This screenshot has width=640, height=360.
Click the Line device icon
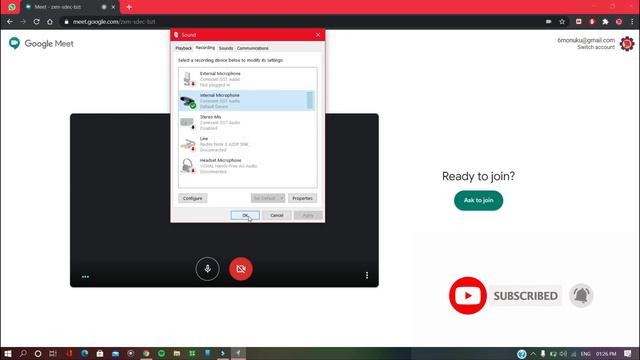click(x=188, y=144)
